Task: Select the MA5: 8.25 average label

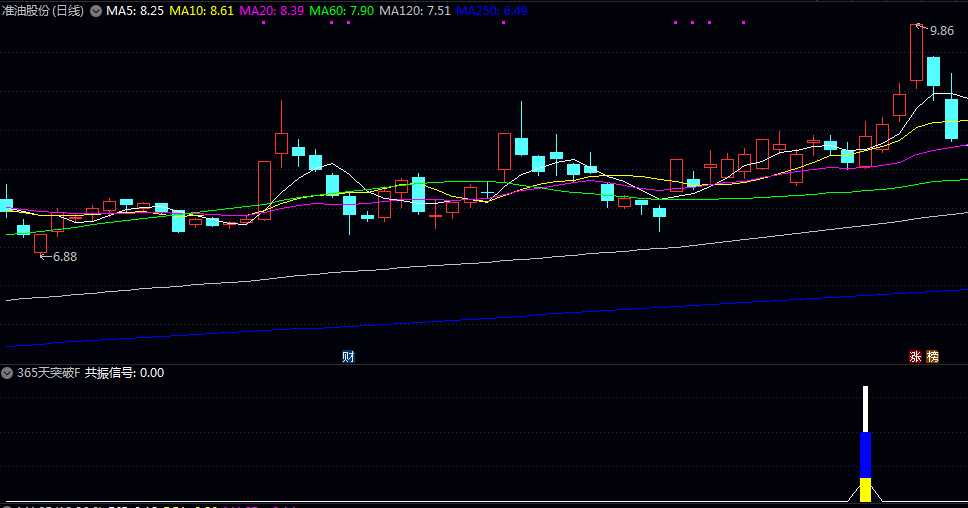Action: pyautogui.click(x=135, y=11)
